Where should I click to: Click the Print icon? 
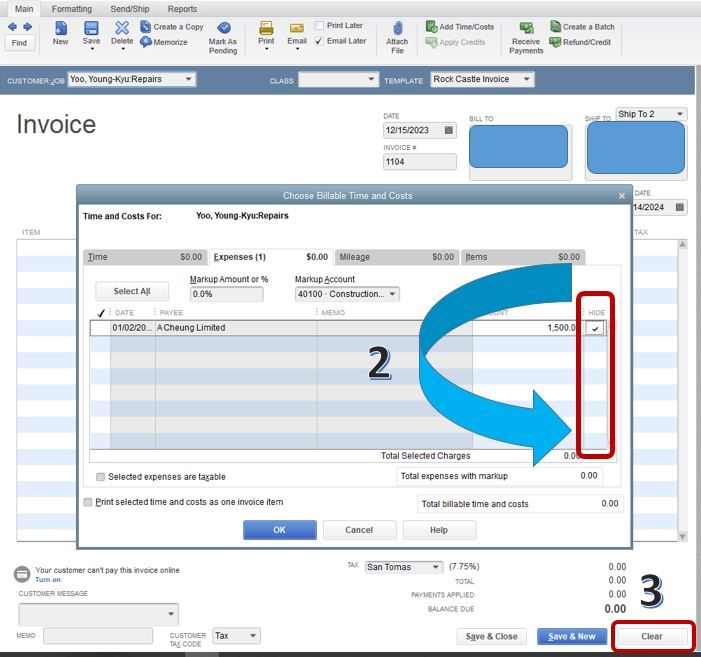pos(266,28)
